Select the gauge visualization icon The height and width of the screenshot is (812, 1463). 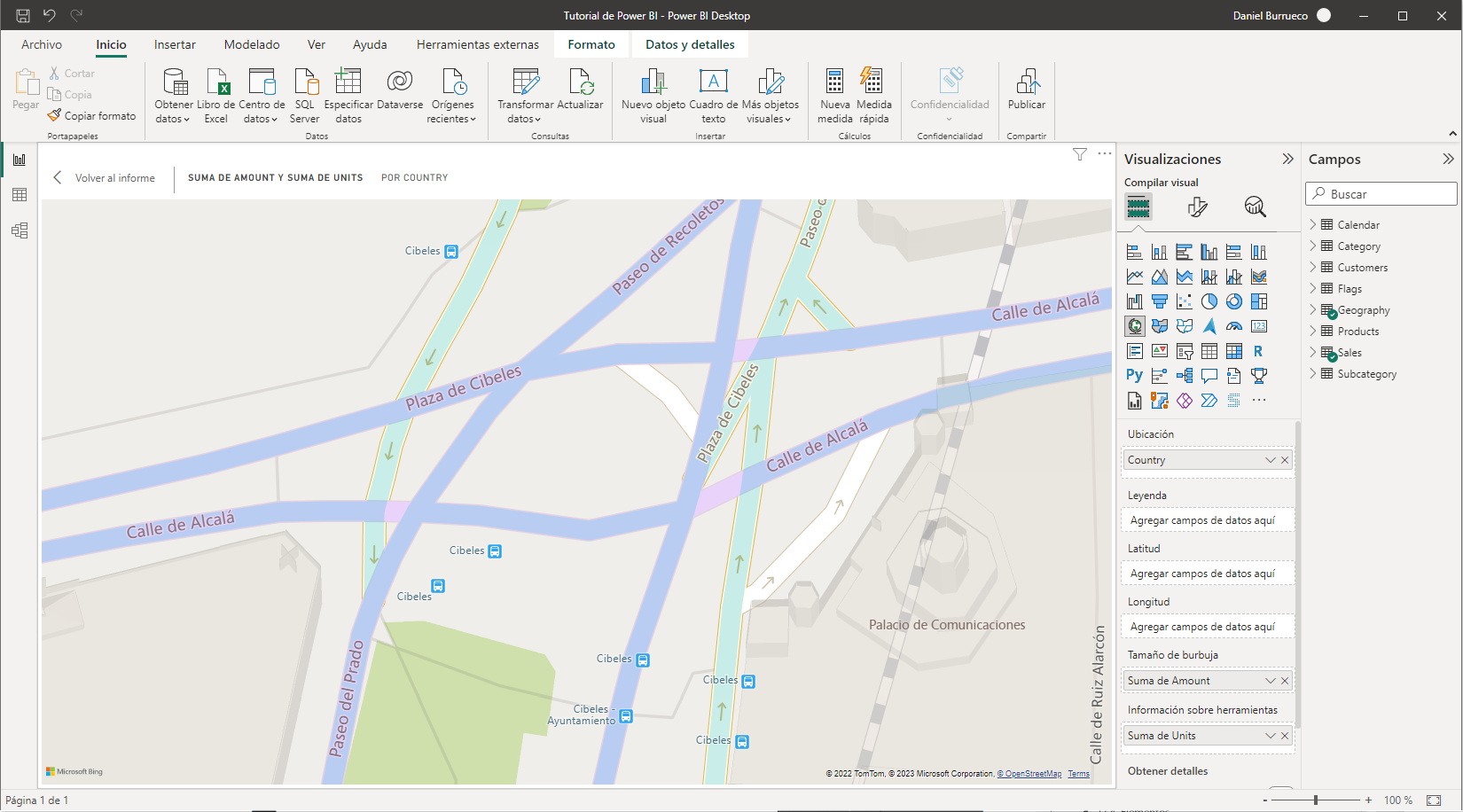[x=1233, y=326]
